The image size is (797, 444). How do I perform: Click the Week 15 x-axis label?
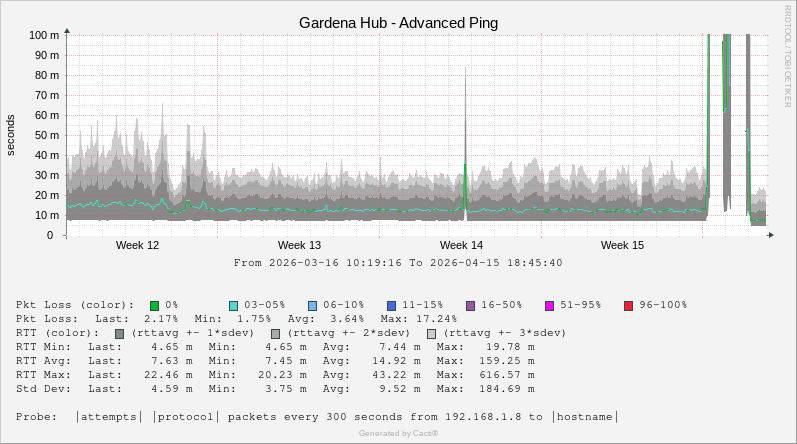point(623,245)
